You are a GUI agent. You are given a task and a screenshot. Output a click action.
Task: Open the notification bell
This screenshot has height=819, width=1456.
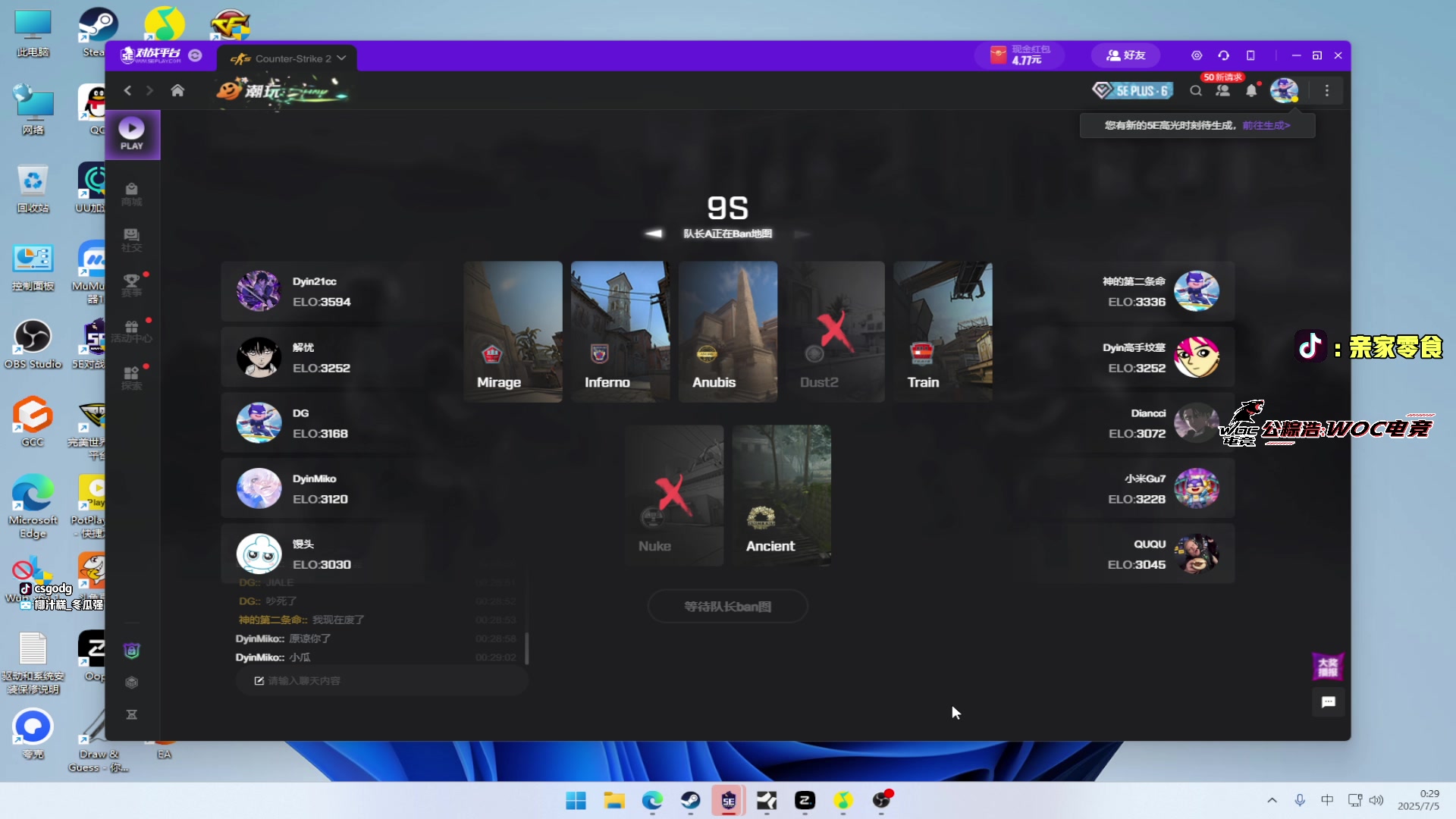(x=1251, y=91)
